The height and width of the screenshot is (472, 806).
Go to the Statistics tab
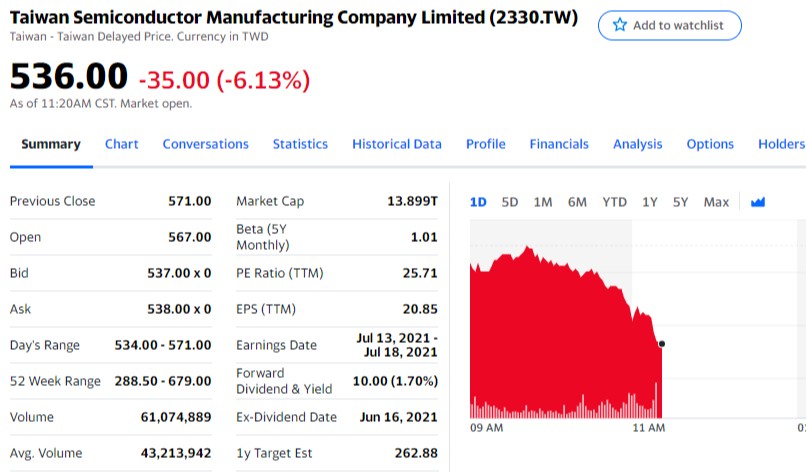pyautogui.click(x=300, y=144)
